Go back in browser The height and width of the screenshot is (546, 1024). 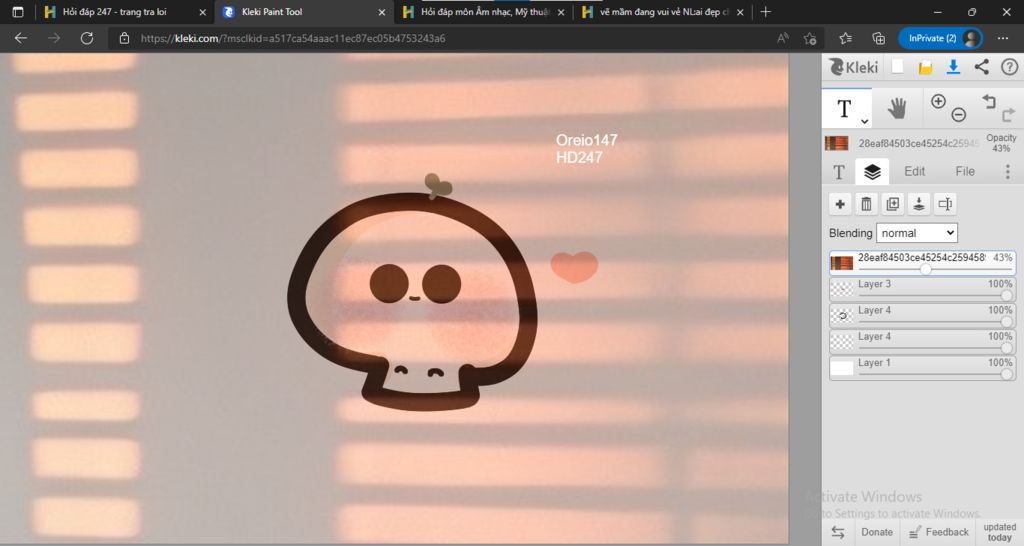[21, 39]
